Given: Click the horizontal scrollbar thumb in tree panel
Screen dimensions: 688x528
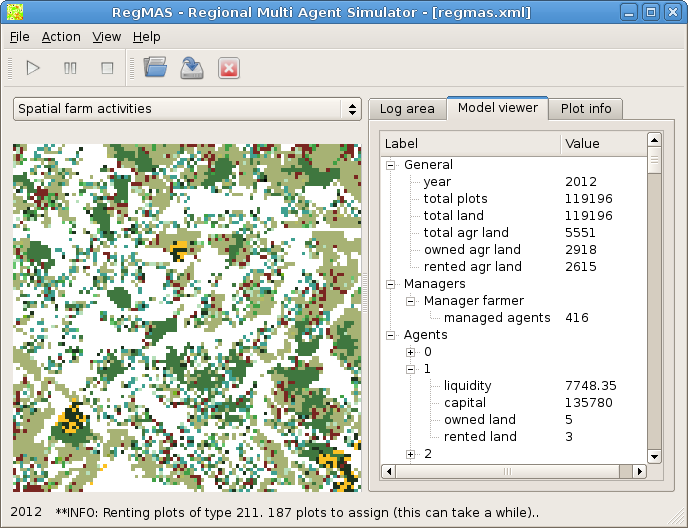Looking at the screenshot, I should (x=507, y=472).
